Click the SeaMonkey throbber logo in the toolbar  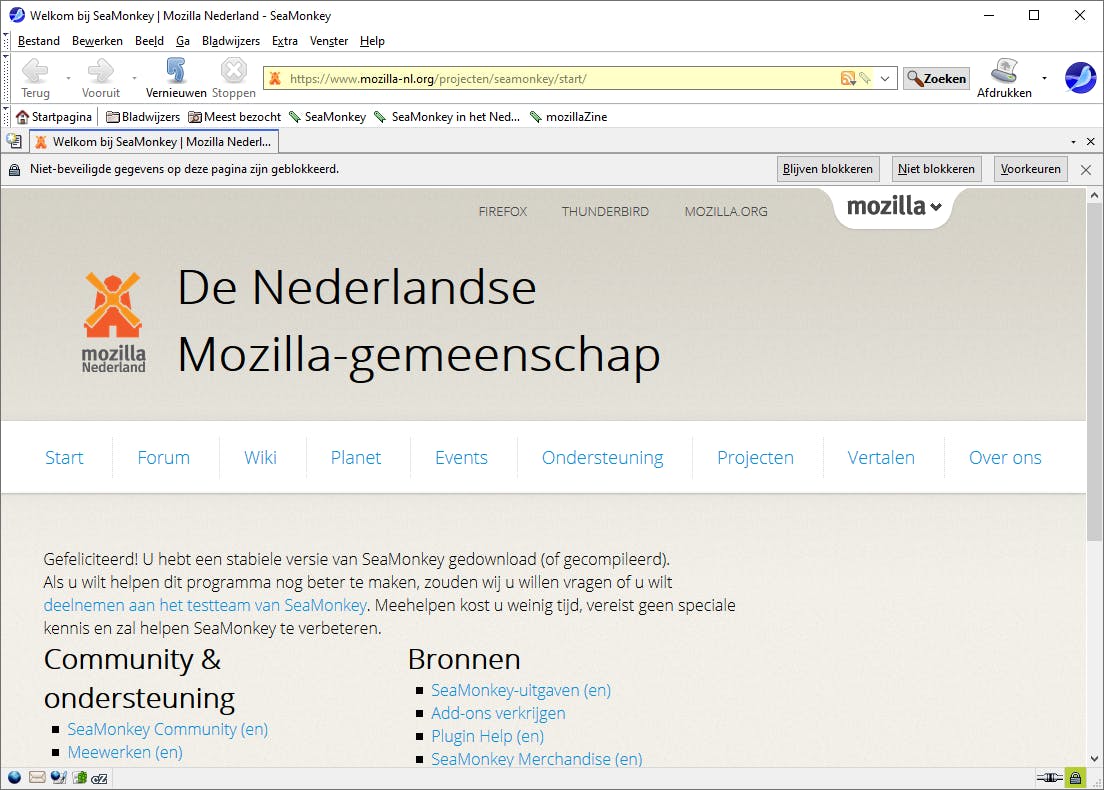1080,77
